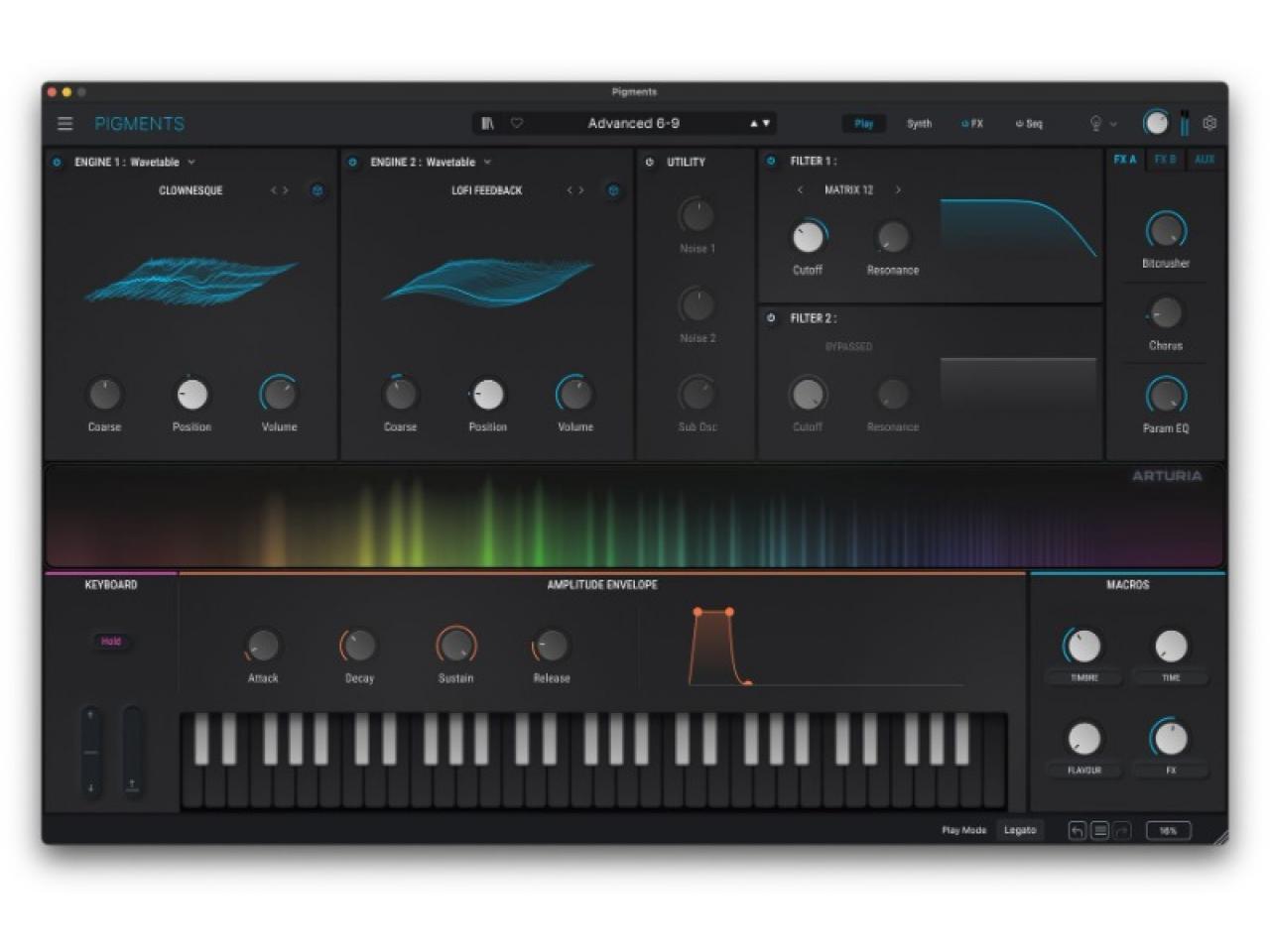Click the Filter 1 Resonance knob

[x=893, y=236]
